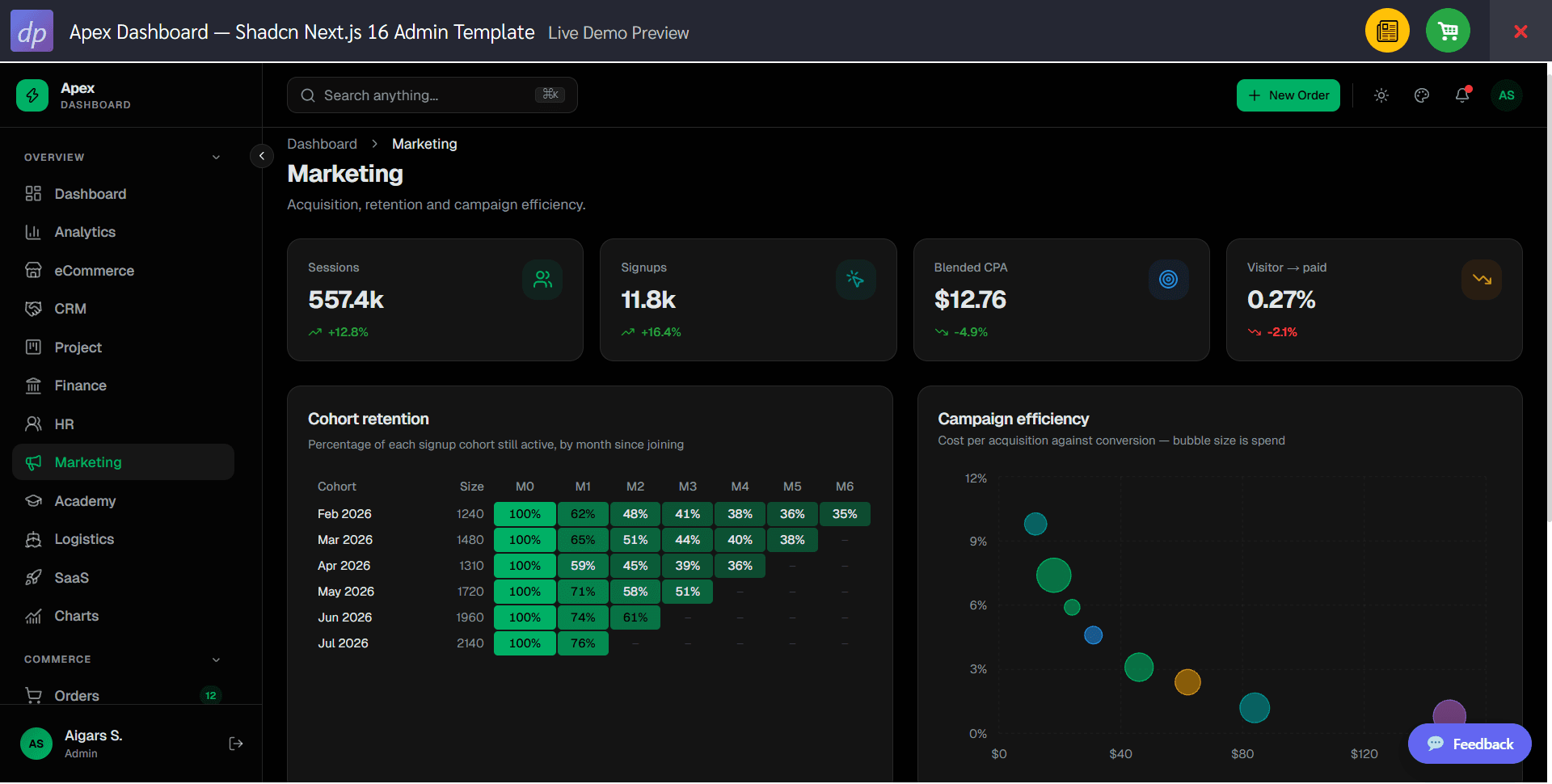The image size is (1552, 784).
Task: Close the live demo preview
Action: [1520, 31]
